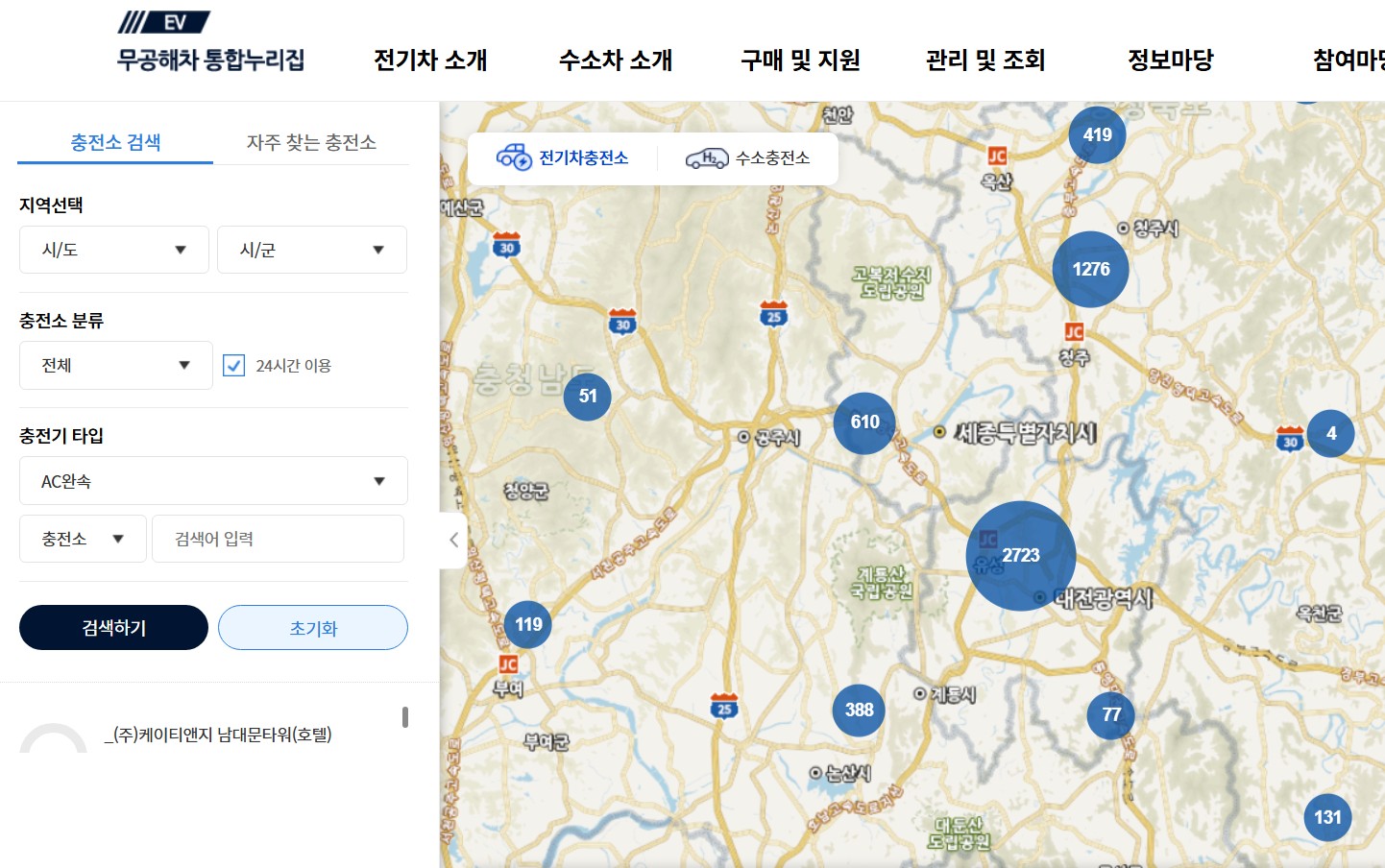Open the 2723 charger cluster near 대전광역시

(1020, 555)
